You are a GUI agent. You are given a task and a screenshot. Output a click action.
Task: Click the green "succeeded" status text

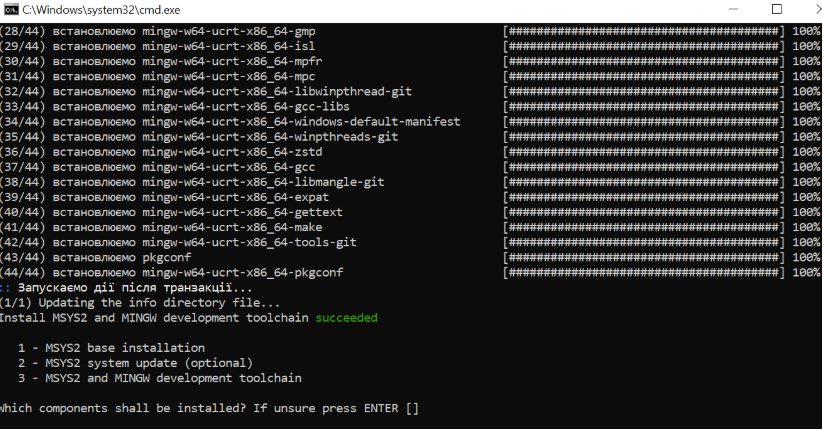(x=346, y=318)
